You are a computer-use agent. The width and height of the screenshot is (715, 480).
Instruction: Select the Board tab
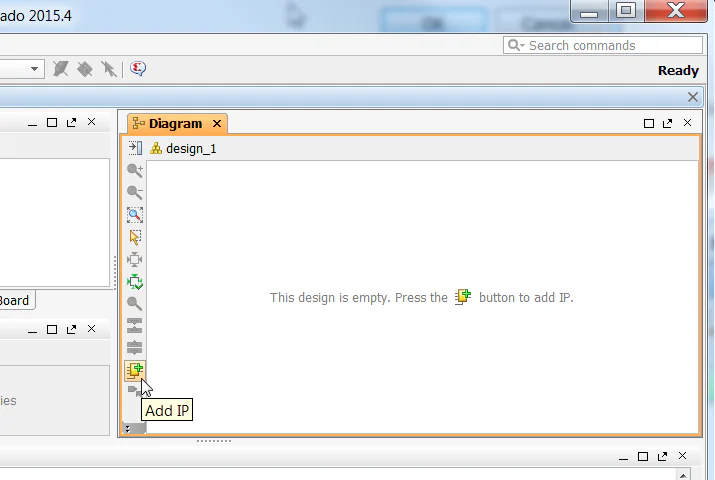point(14,300)
